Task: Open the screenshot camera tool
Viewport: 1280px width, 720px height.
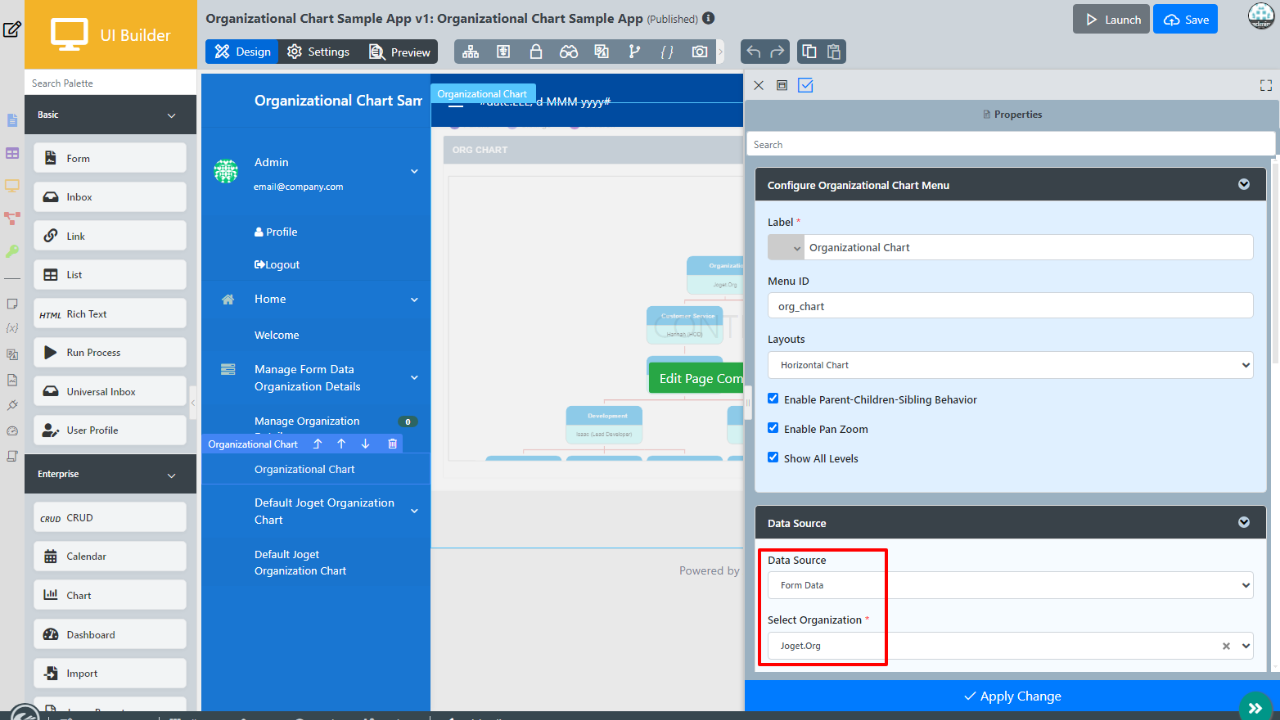Action: coord(700,52)
